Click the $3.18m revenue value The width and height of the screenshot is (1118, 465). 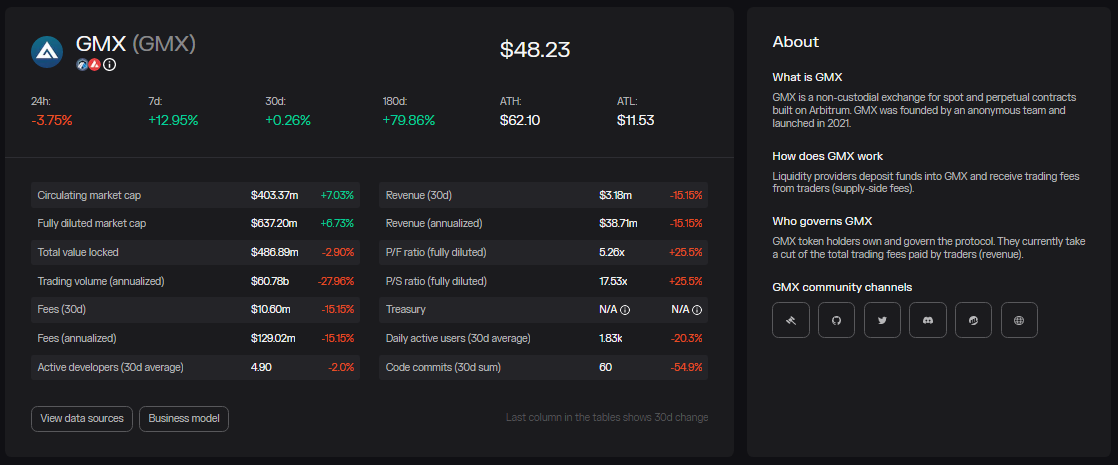point(616,195)
